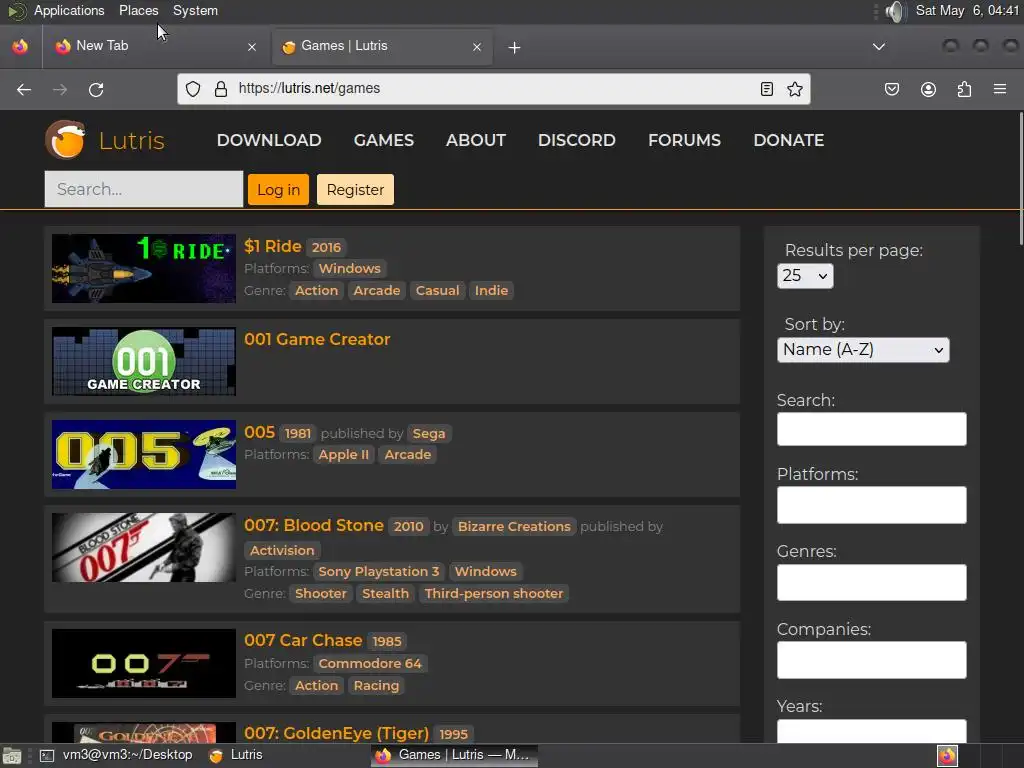Click the Platforms filter field
The width and height of the screenshot is (1024, 768).
click(x=871, y=505)
